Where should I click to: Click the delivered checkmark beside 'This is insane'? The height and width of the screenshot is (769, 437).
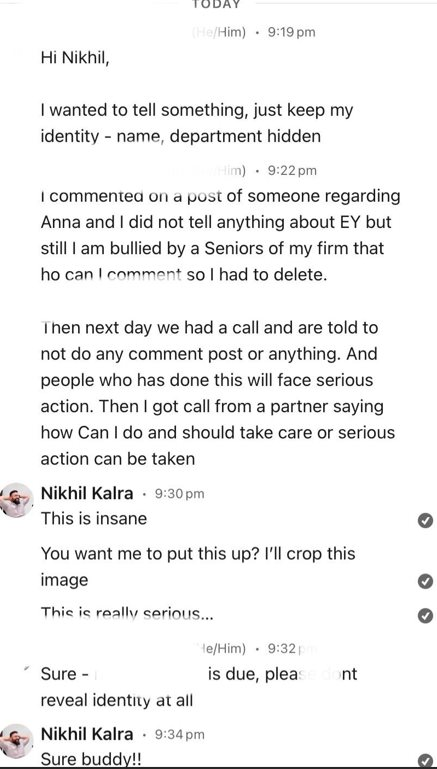[x=425, y=520]
